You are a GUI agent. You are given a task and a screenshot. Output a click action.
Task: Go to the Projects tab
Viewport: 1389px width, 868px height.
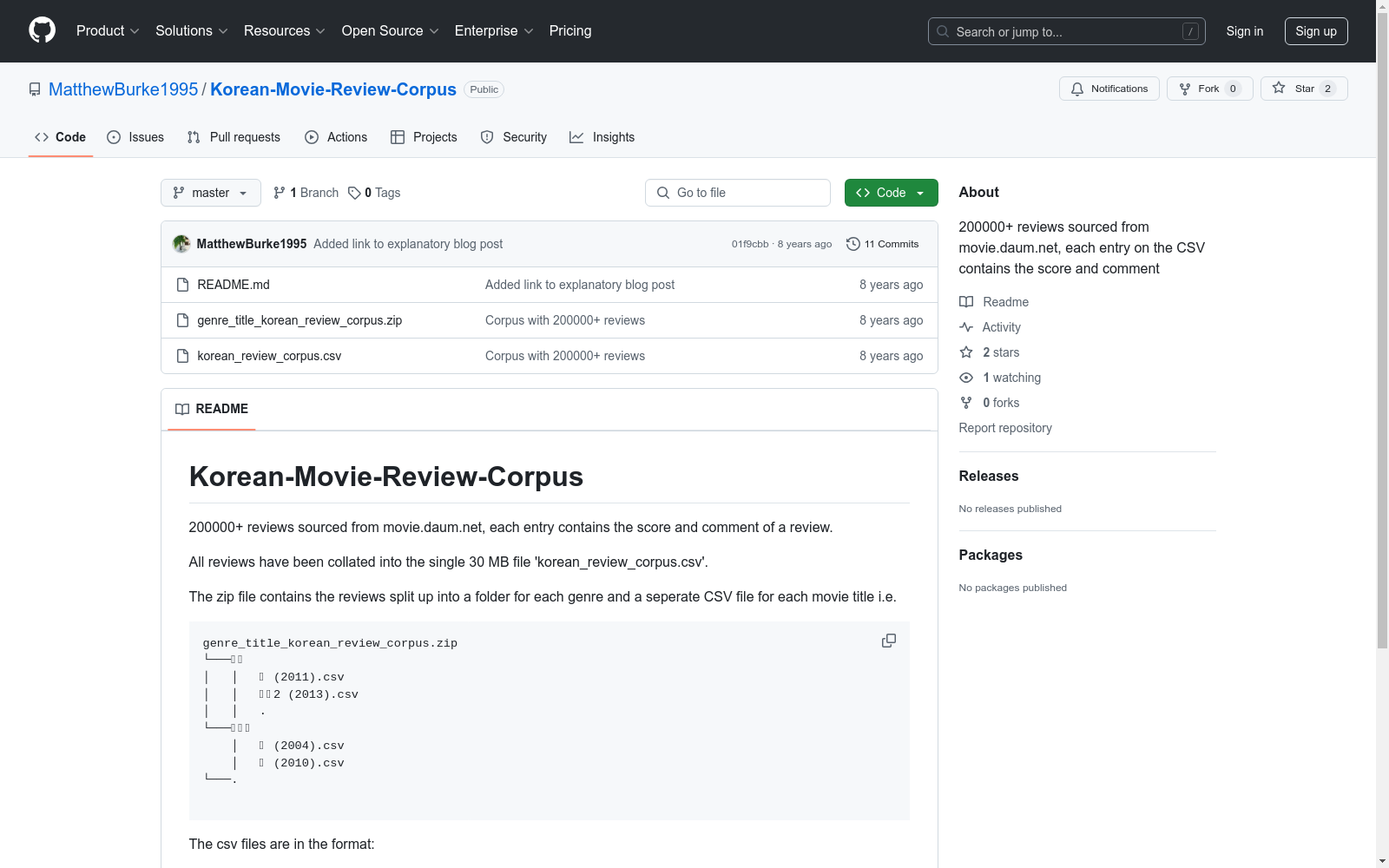tap(424, 137)
